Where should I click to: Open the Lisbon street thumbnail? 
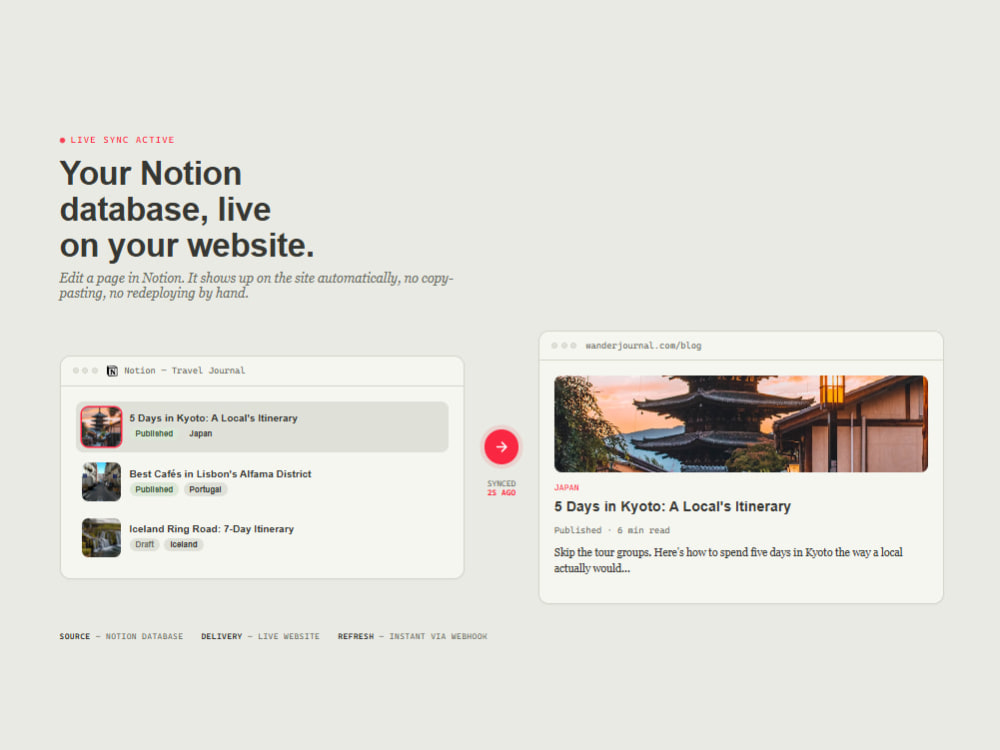[101, 482]
